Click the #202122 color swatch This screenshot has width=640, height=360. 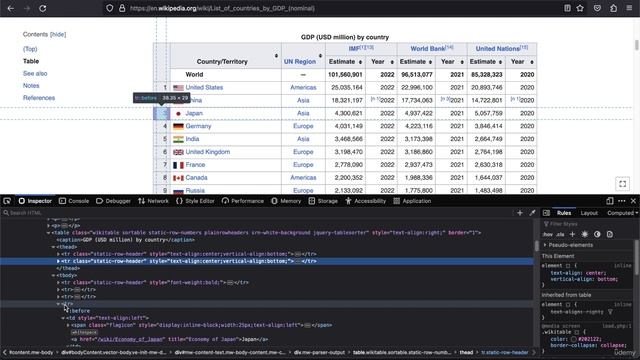573,339
